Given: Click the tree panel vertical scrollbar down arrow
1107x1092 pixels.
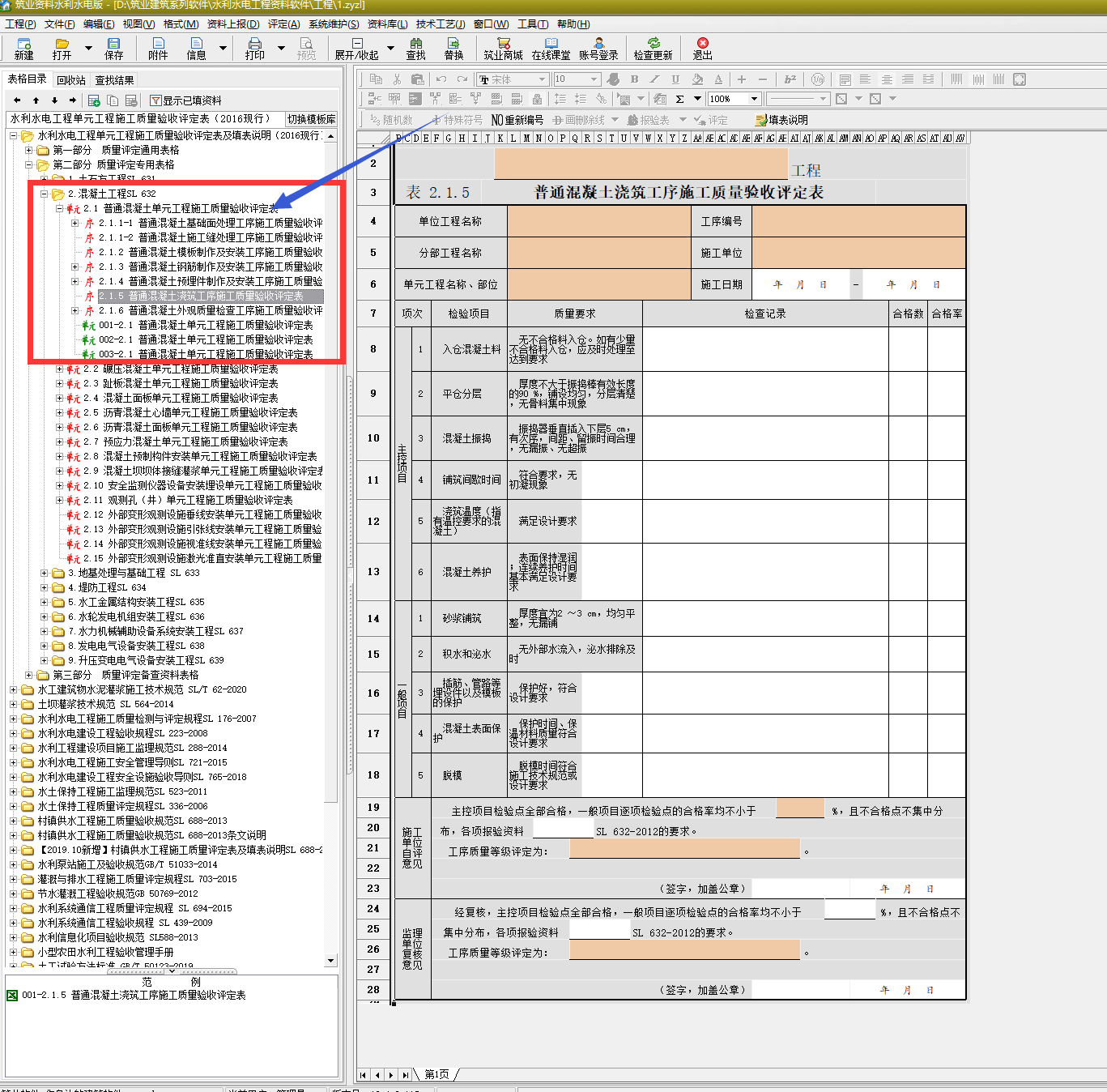Looking at the screenshot, I should pyautogui.click(x=330, y=961).
